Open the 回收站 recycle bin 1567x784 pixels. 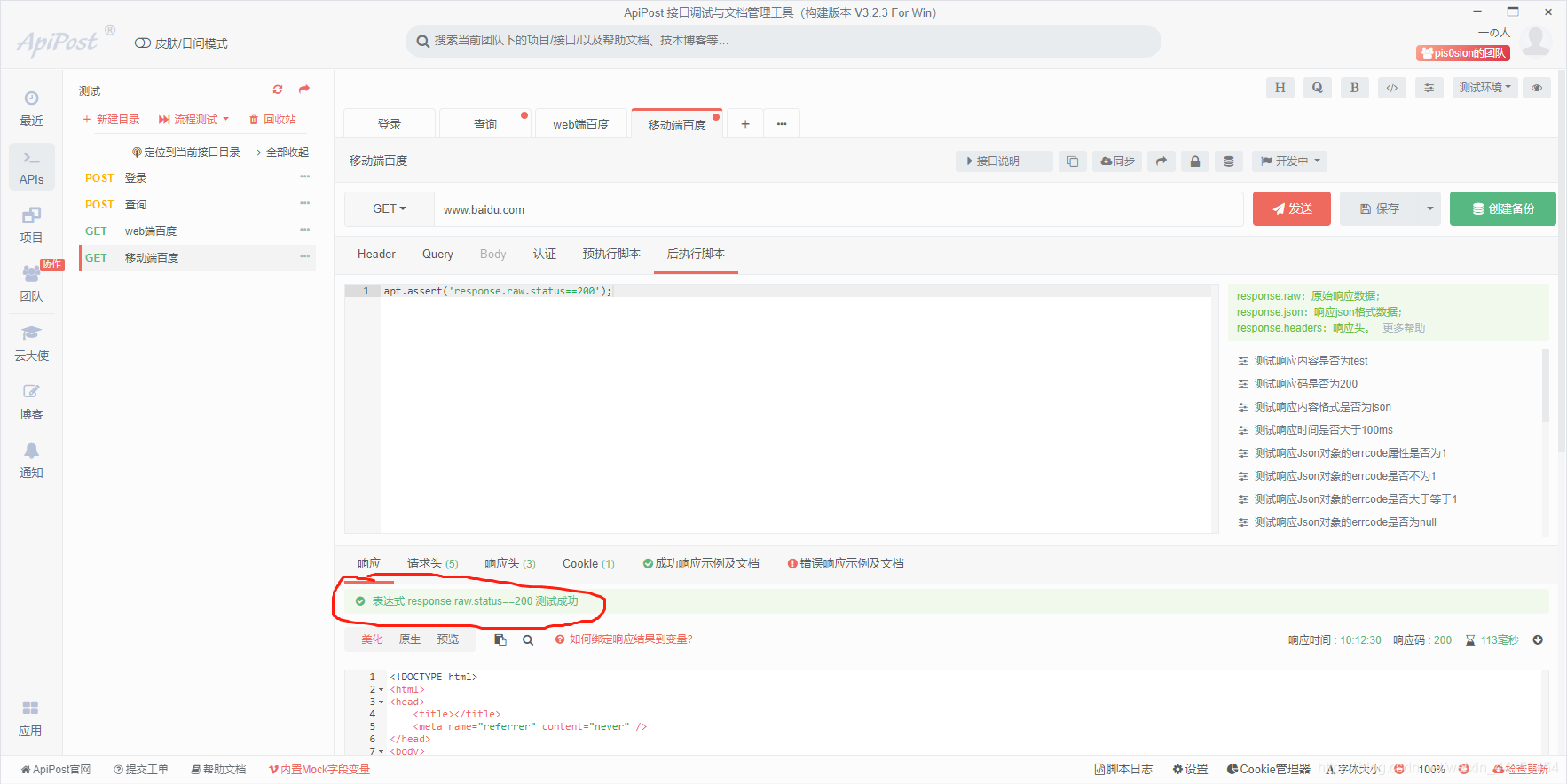coord(272,120)
